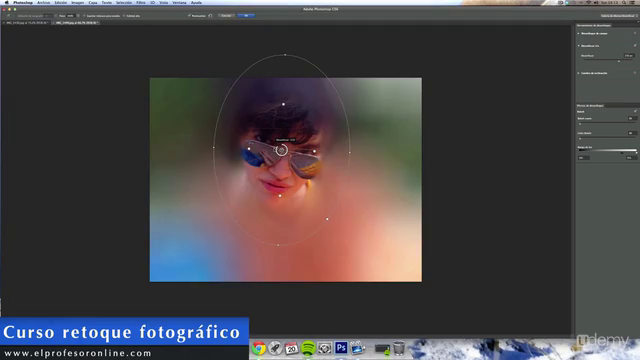Open the Selección menu
640x360 pixels.
point(124,2)
